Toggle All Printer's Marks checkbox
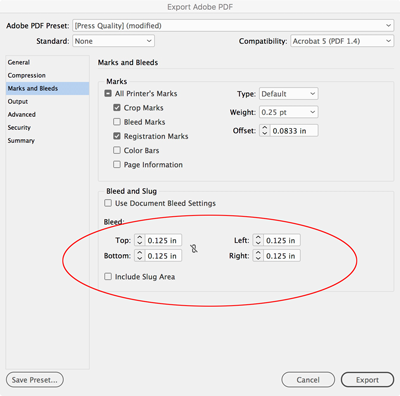This screenshot has width=400, height=396. click(108, 93)
